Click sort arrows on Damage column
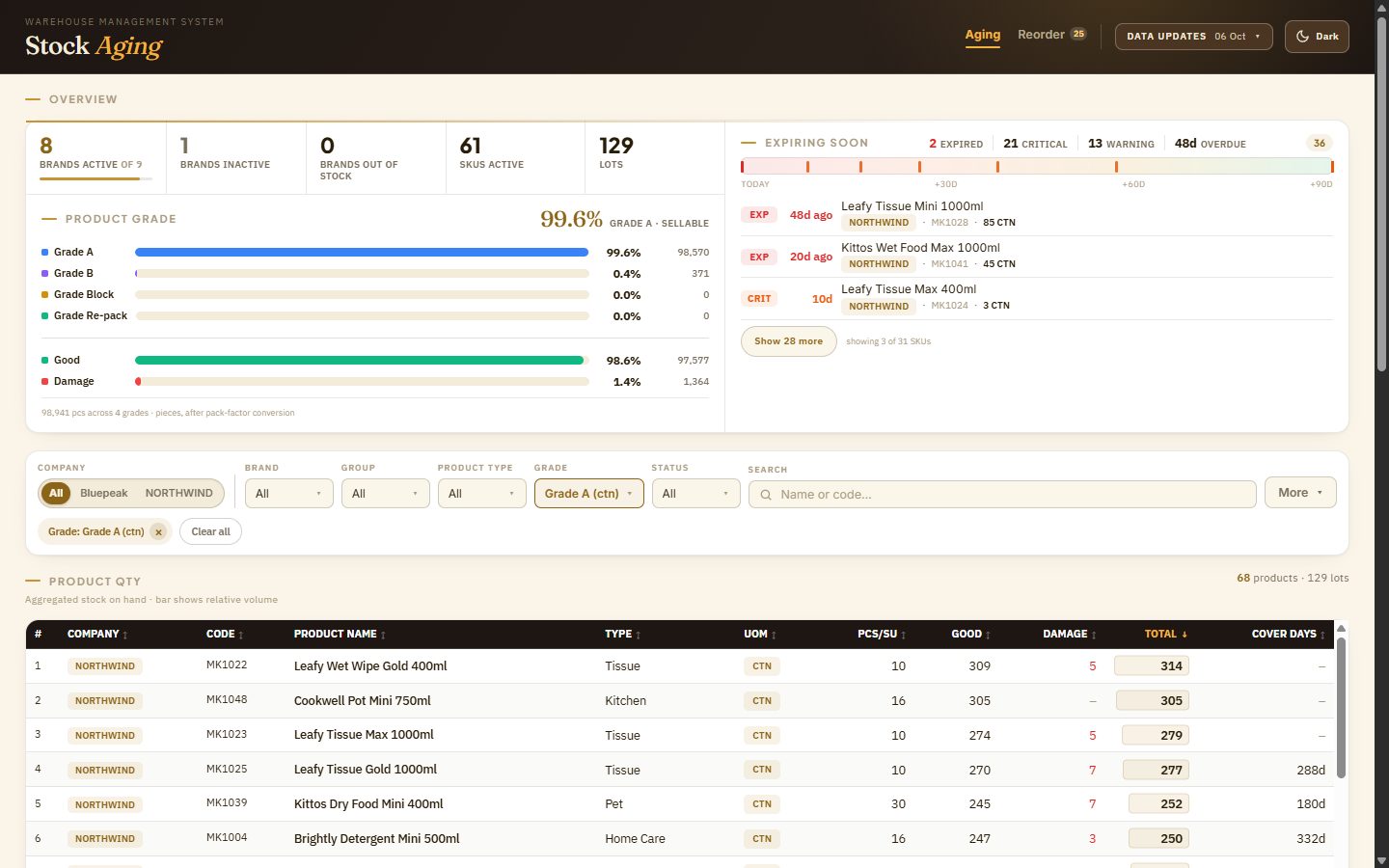 [x=1094, y=635]
